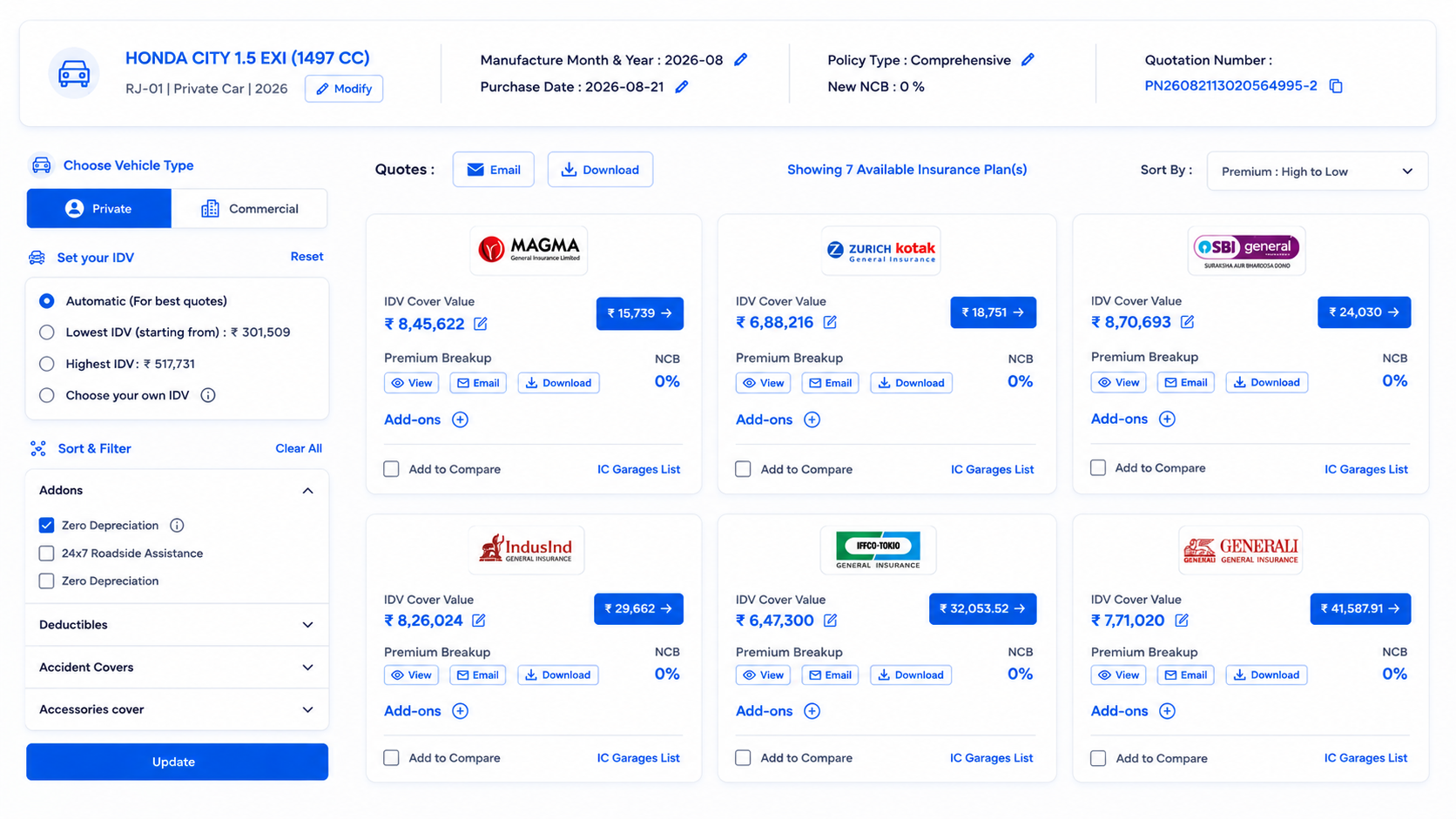The width and height of the screenshot is (1456, 819).
Task: Download the SBI General premium breakup
Action: (x=1267, y=382)
